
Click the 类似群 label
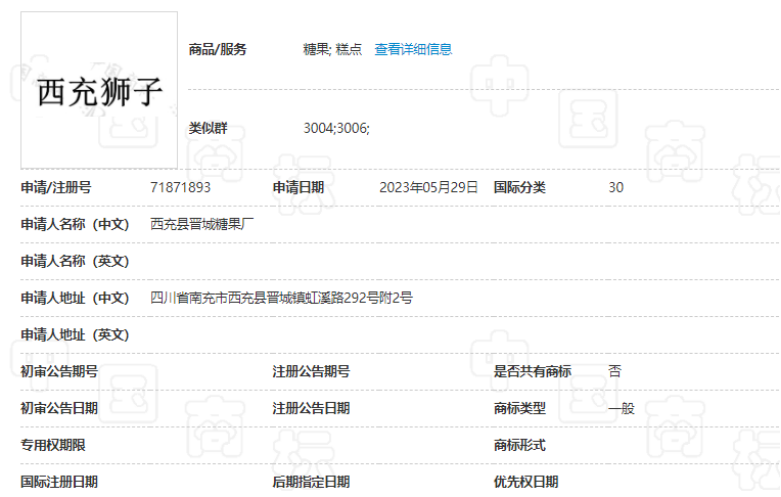(208, 128)
